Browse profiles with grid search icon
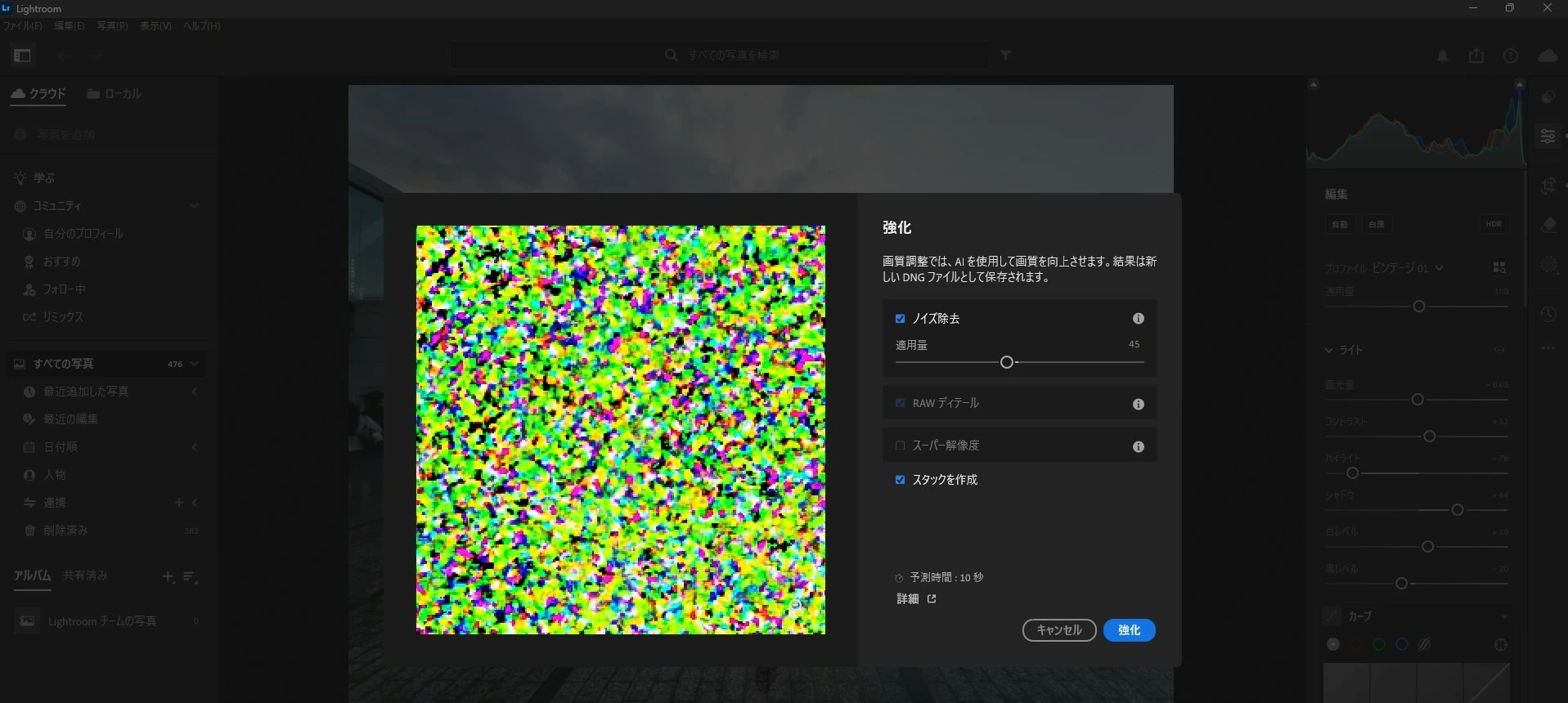Screen dimensions: 1568x703 pos(1499,267)
